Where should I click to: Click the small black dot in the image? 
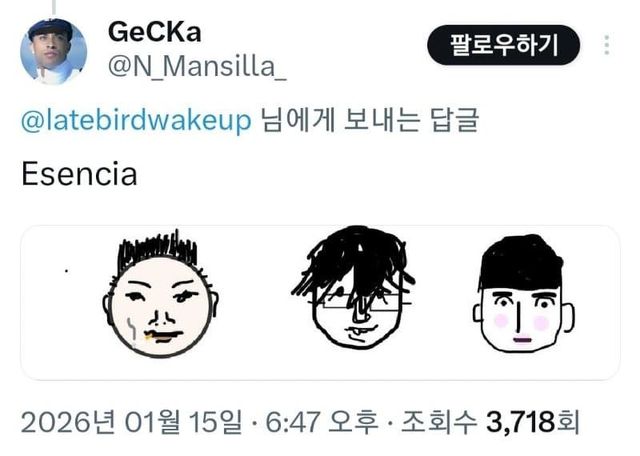point(67,270)
